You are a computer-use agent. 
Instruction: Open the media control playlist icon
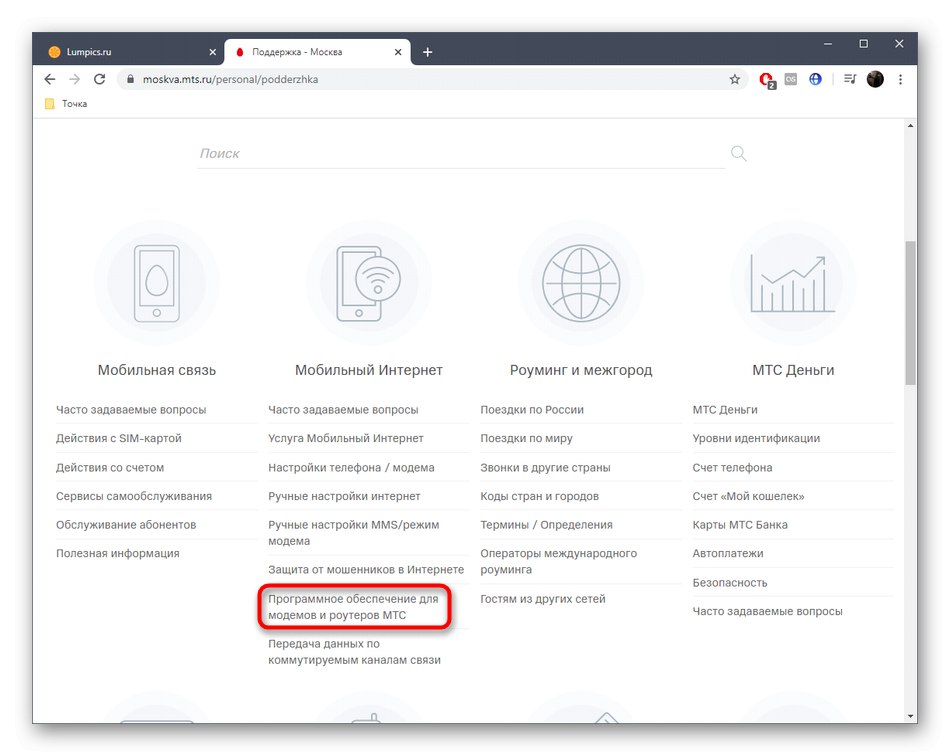(x=850, y=79)
